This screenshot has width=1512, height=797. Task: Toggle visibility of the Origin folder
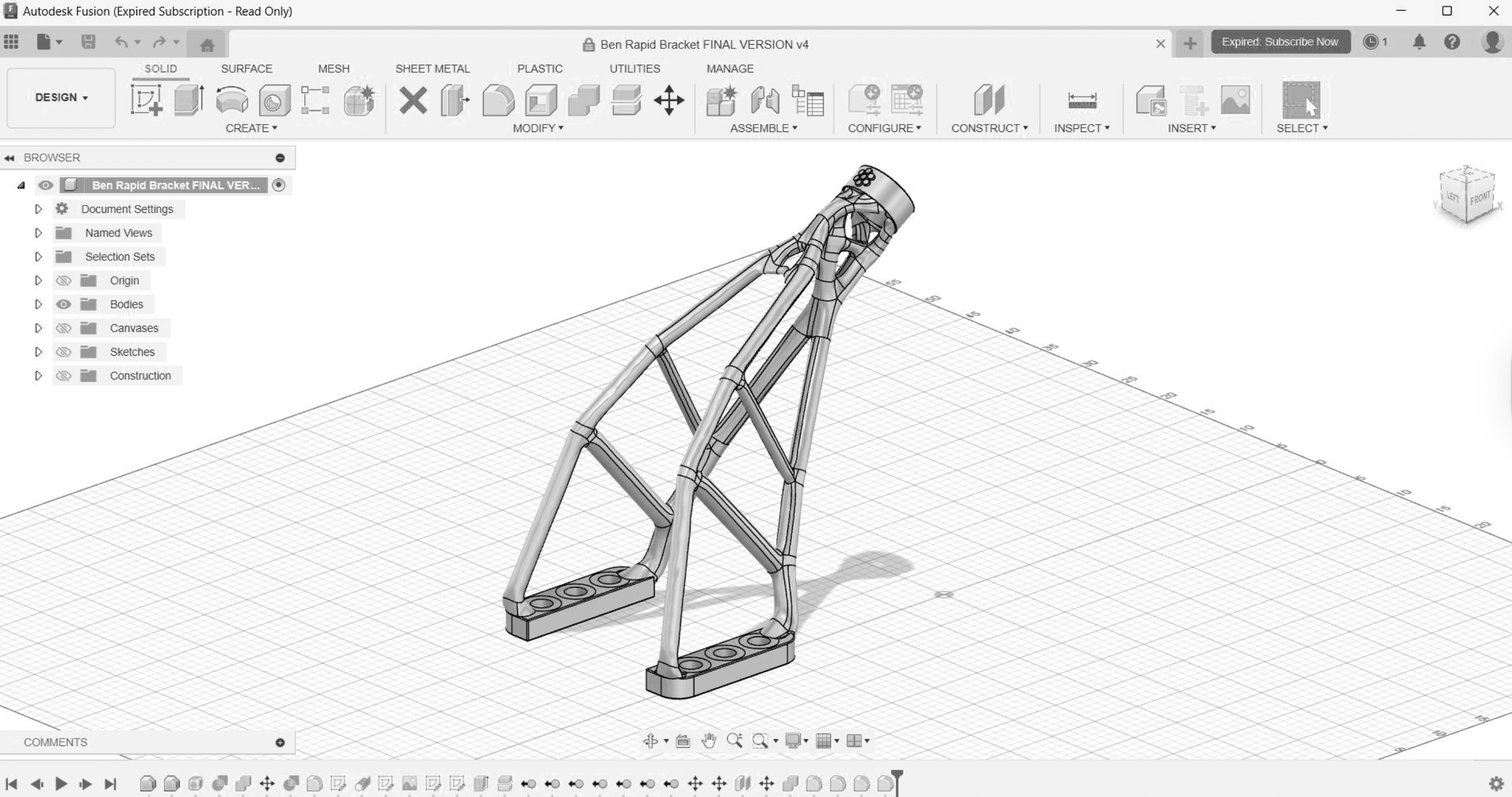coord(64,281)
